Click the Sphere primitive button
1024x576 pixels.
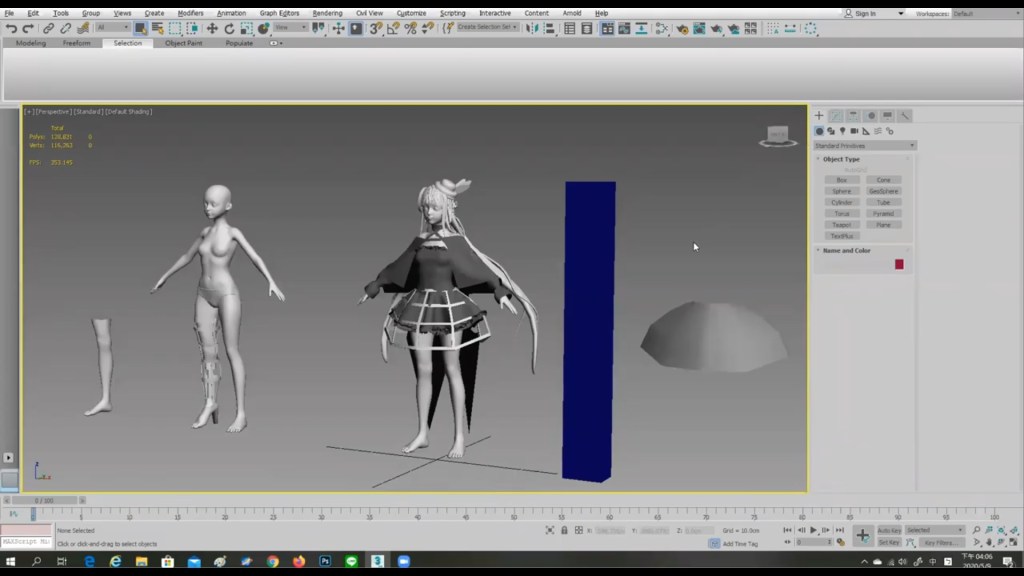tap(842, 191)
